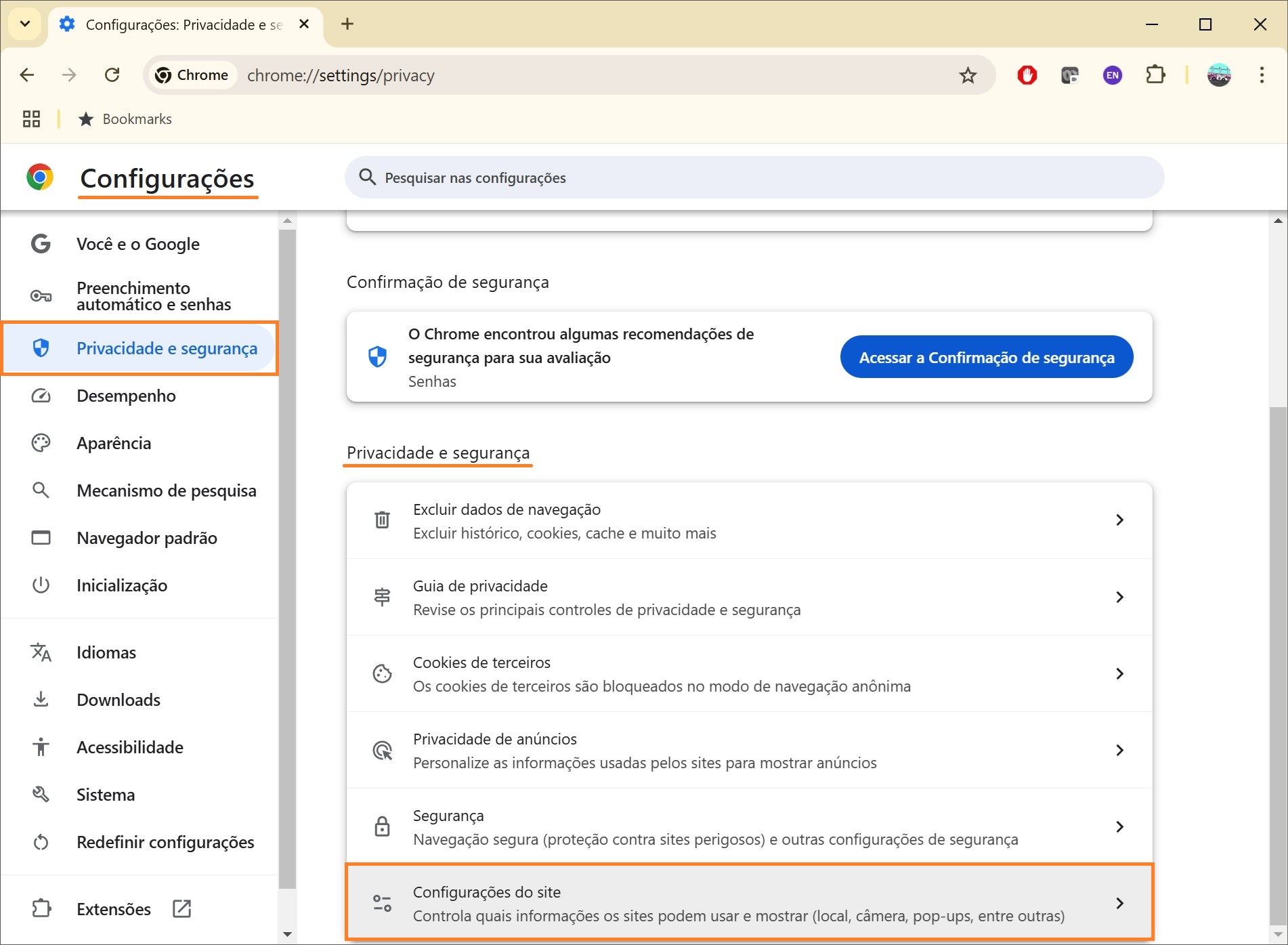Open Desempenho settings
1288x945 pixels.
(139, 396)
